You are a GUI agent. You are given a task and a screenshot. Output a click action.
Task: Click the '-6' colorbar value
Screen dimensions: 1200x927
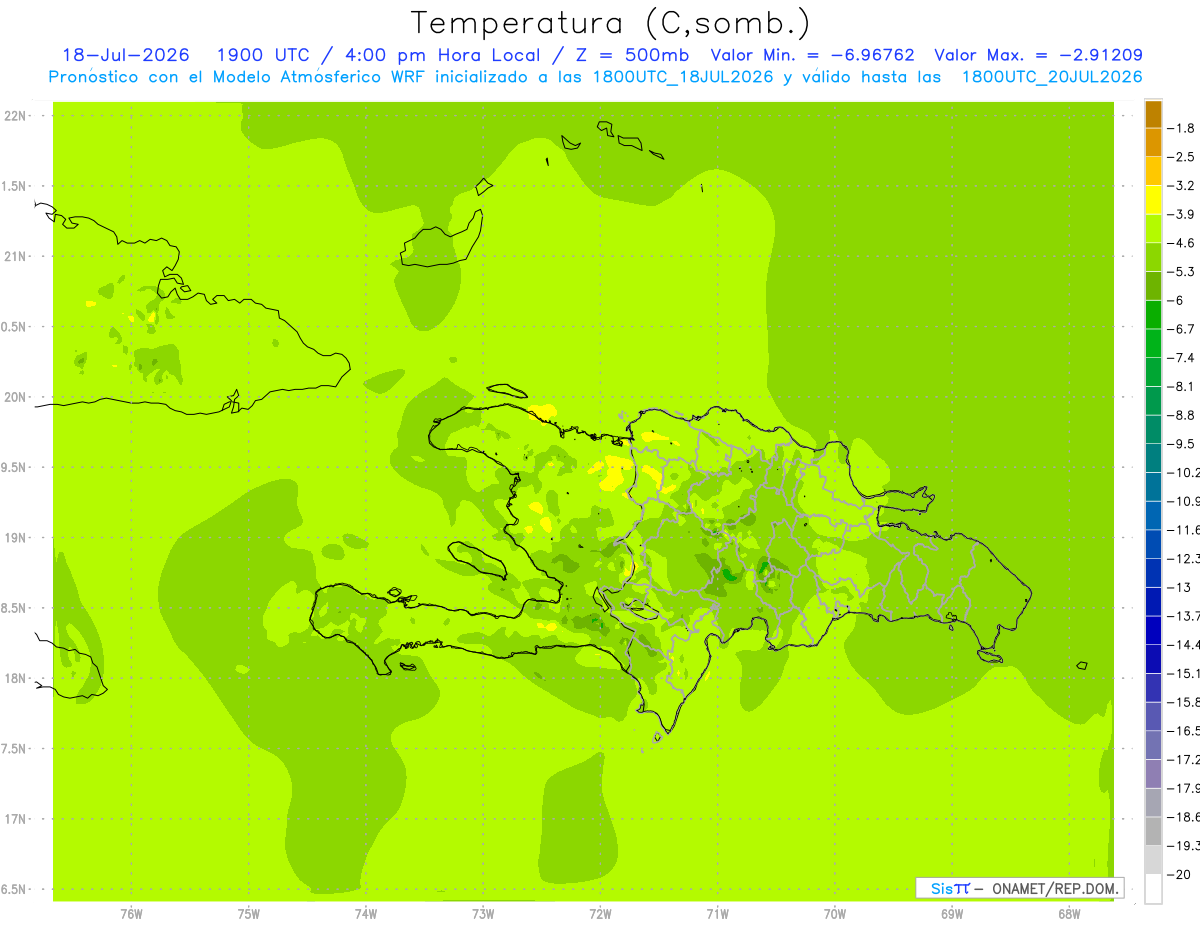(x=1176, y=300)
